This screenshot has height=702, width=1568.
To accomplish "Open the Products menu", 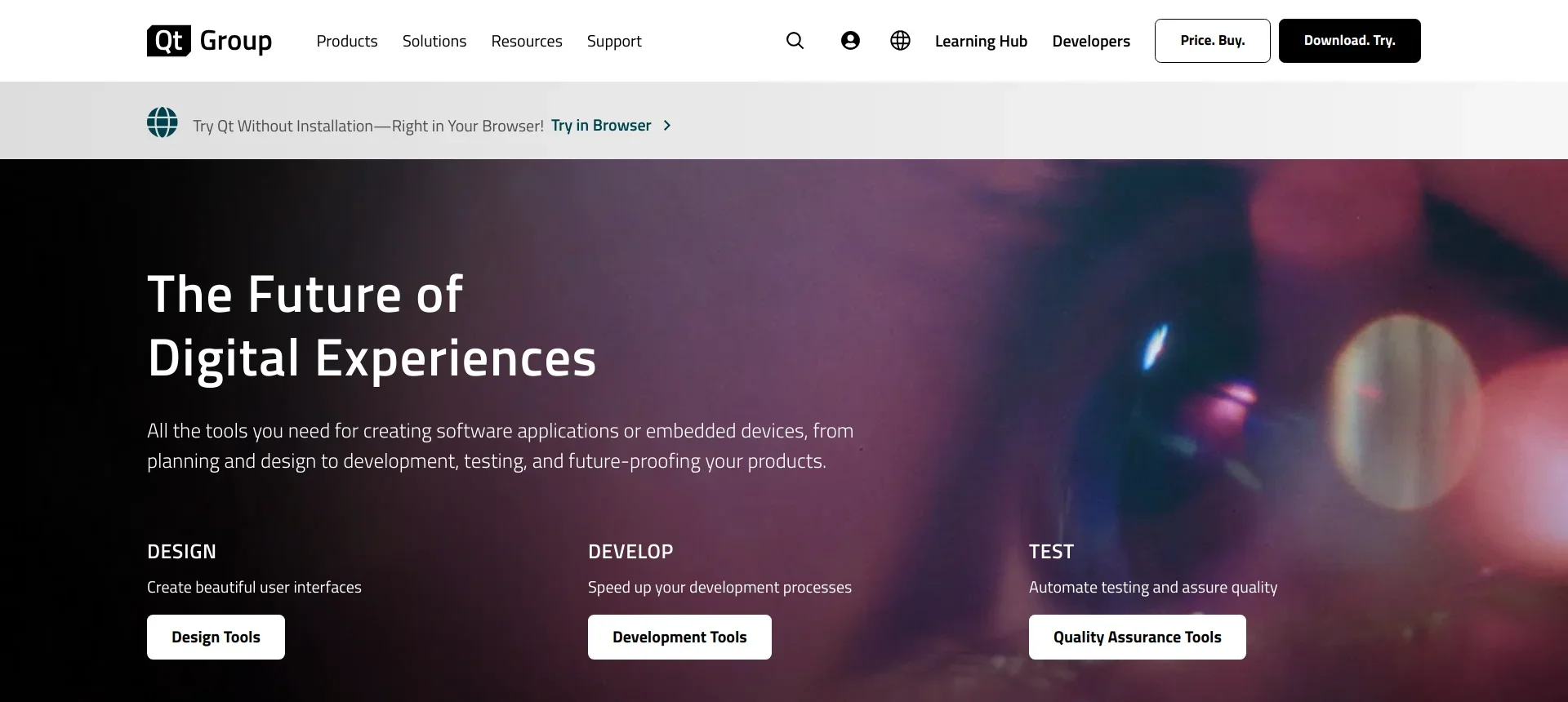I will (x=347, y=41).
